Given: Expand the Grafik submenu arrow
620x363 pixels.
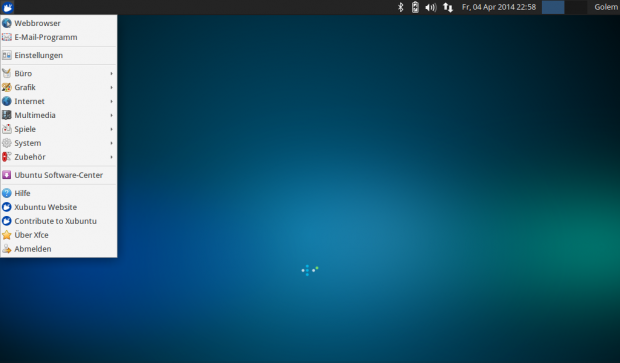Looking at the screenshot, I should 112,87.
